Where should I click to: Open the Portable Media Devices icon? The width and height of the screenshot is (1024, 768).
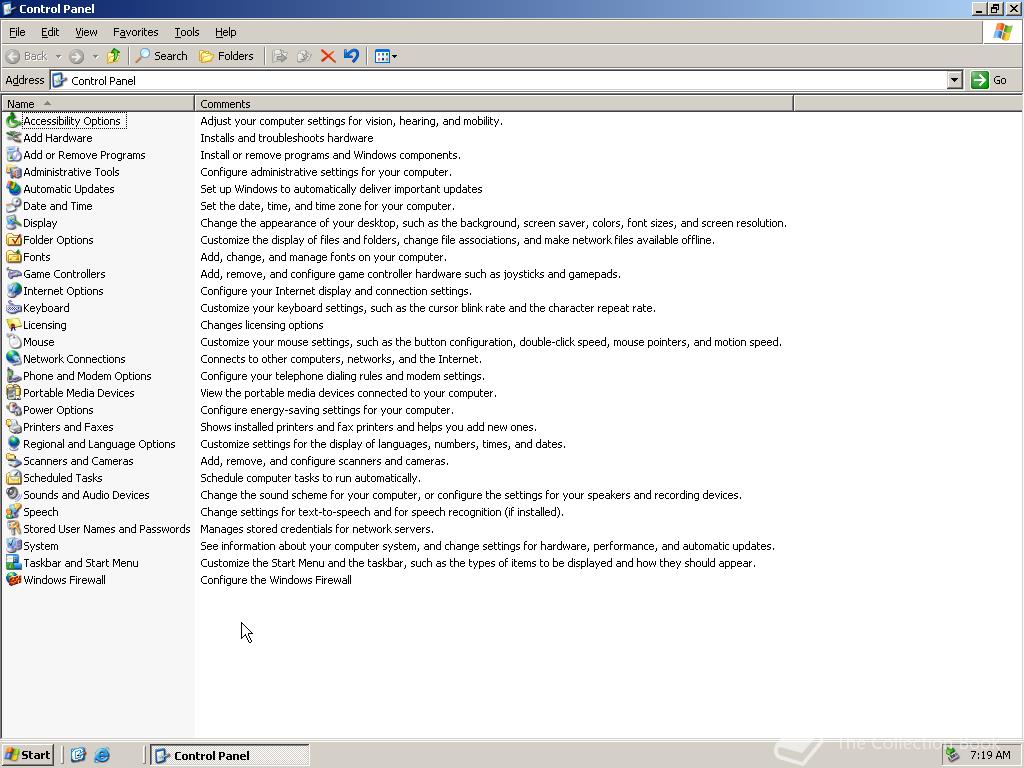tap(13, 392)
